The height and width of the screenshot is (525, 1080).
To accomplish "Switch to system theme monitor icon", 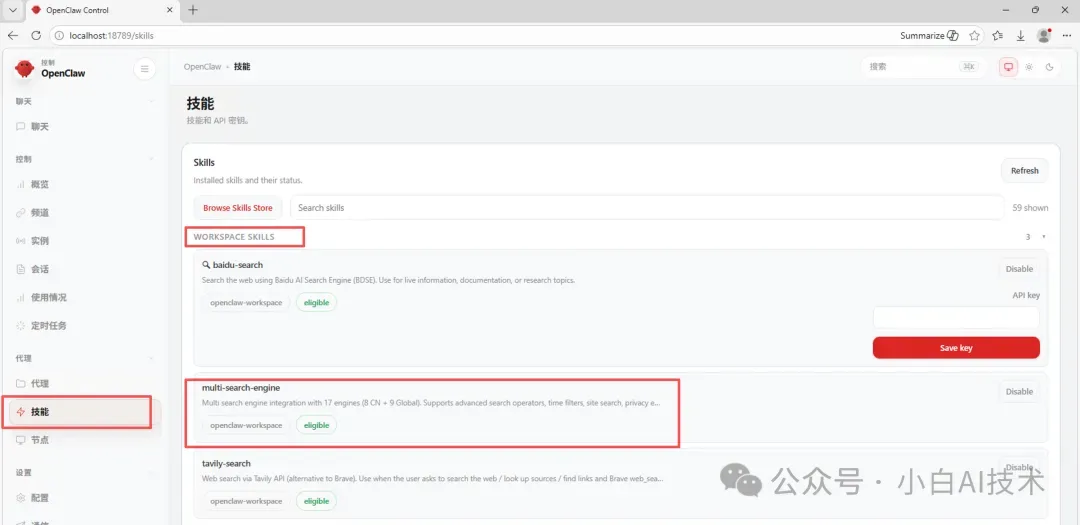I will (1008, 67).
